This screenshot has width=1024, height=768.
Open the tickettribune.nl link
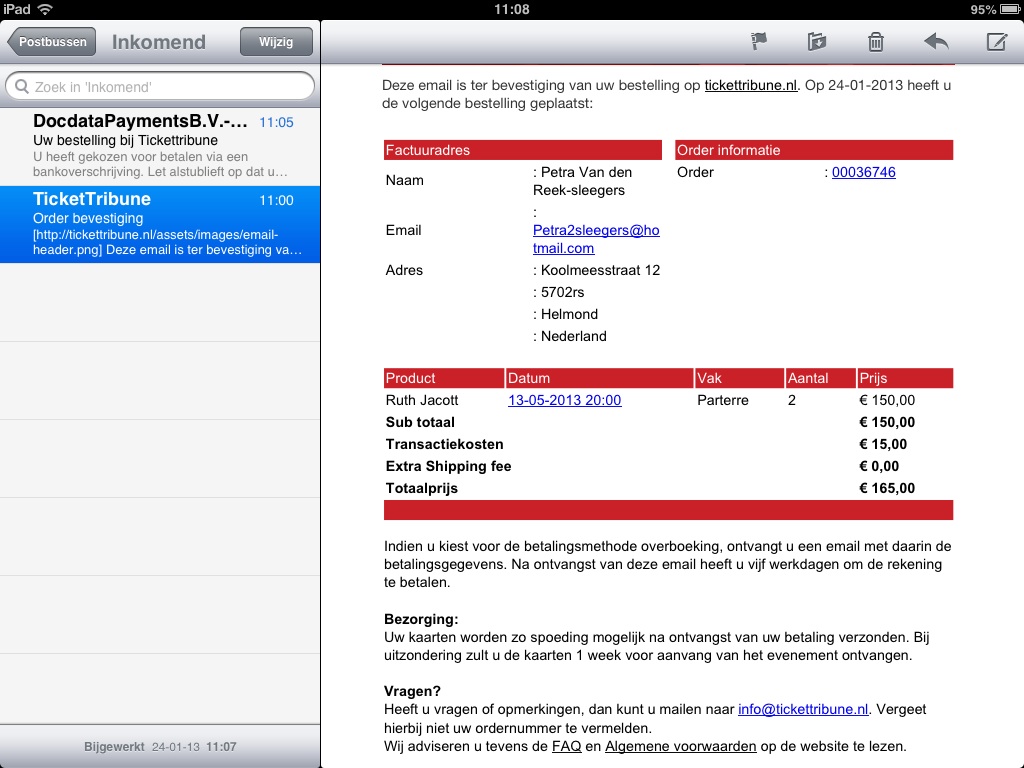(751, 86)
